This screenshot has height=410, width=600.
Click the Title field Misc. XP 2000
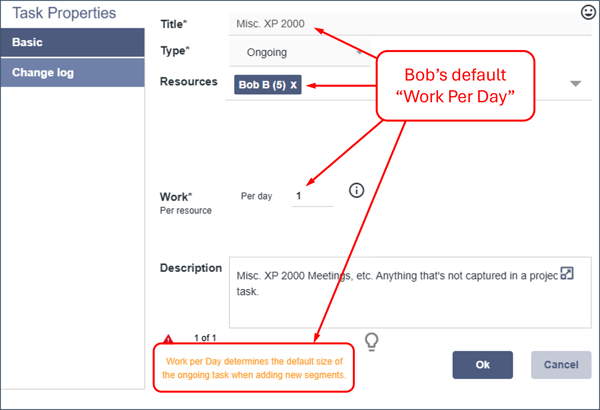click(x=410, y=24)
